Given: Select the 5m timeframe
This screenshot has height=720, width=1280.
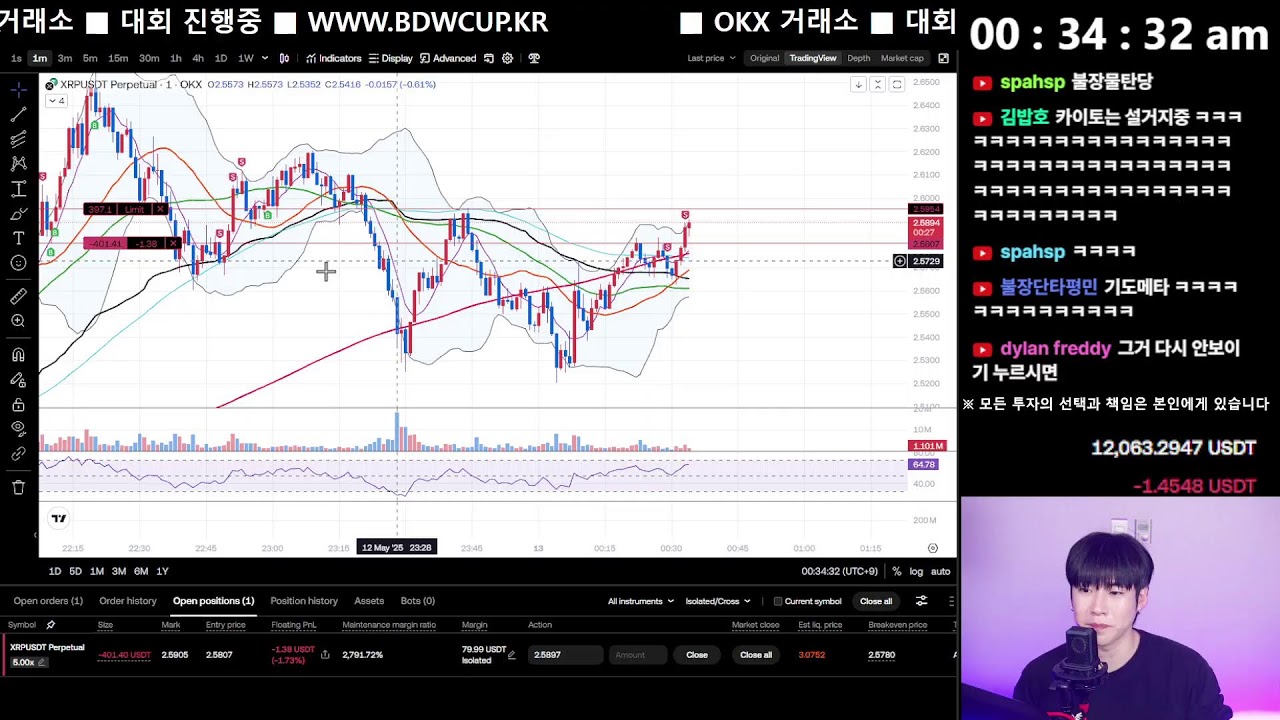Looking at the screenshot, I should [90, 58].
